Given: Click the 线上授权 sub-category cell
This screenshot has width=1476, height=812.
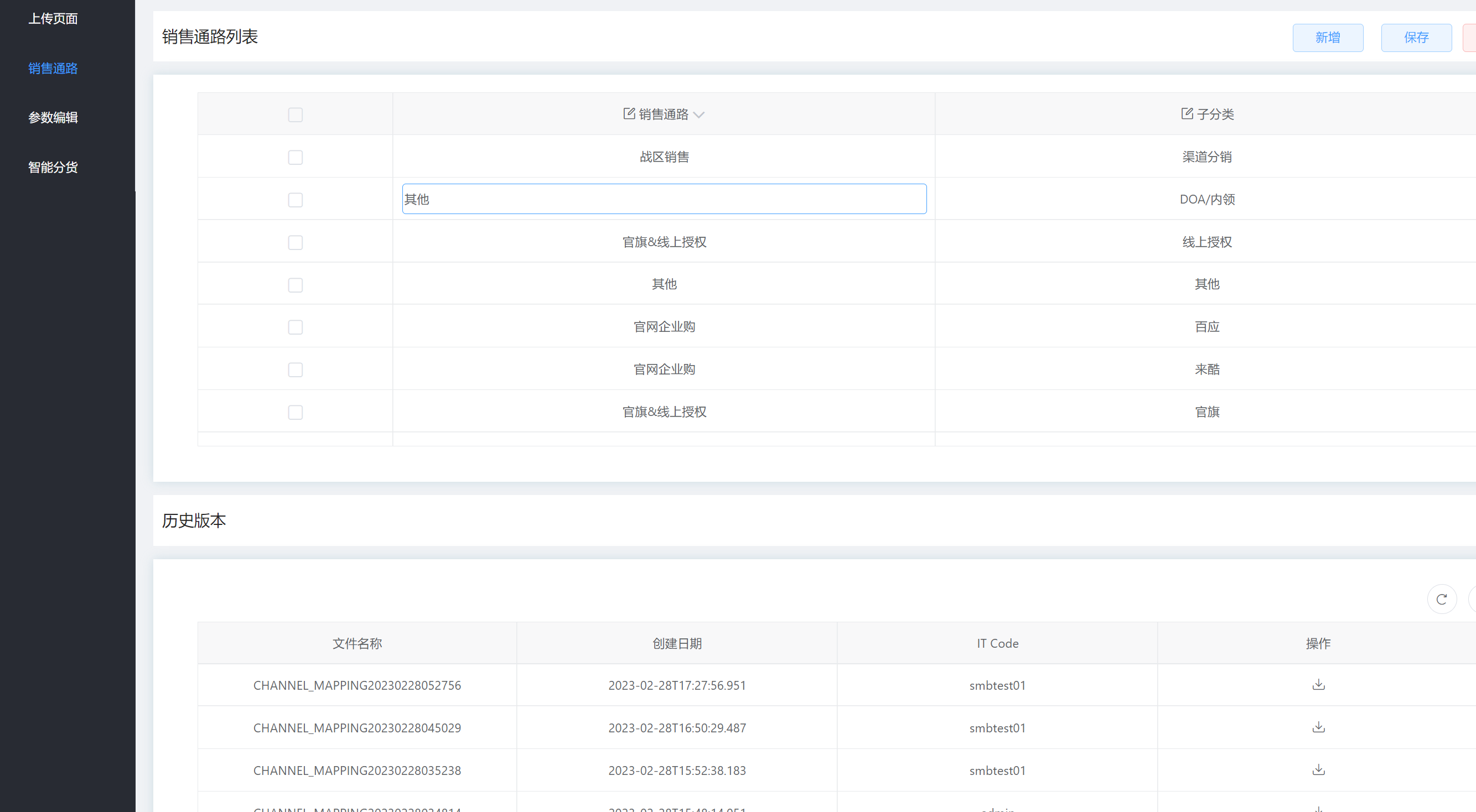Looking at the screenshot, I should [1206, 242].
